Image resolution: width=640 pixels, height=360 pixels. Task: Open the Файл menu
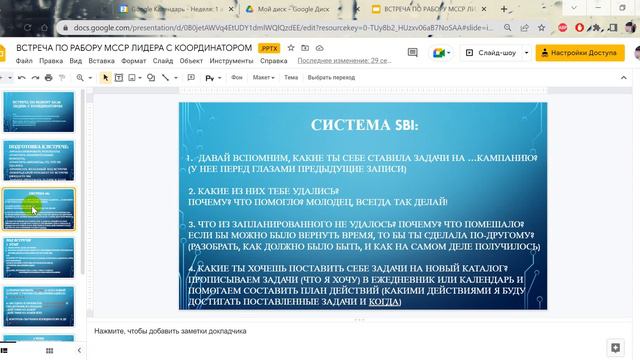[x=24, y=61]
